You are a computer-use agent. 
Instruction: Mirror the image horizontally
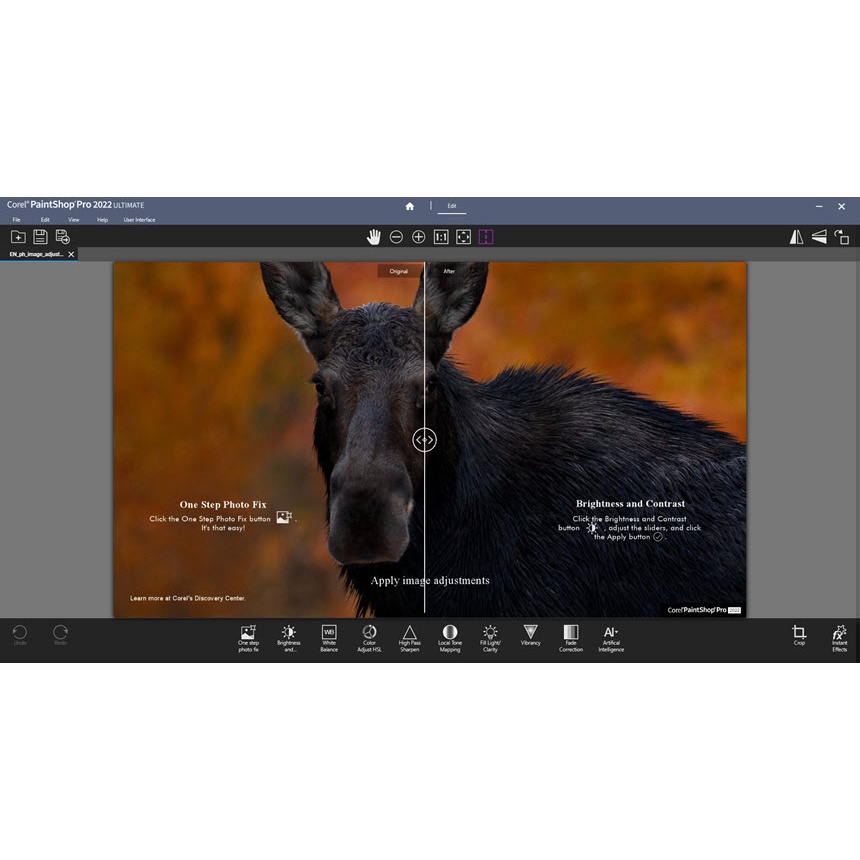coord(796,236)
